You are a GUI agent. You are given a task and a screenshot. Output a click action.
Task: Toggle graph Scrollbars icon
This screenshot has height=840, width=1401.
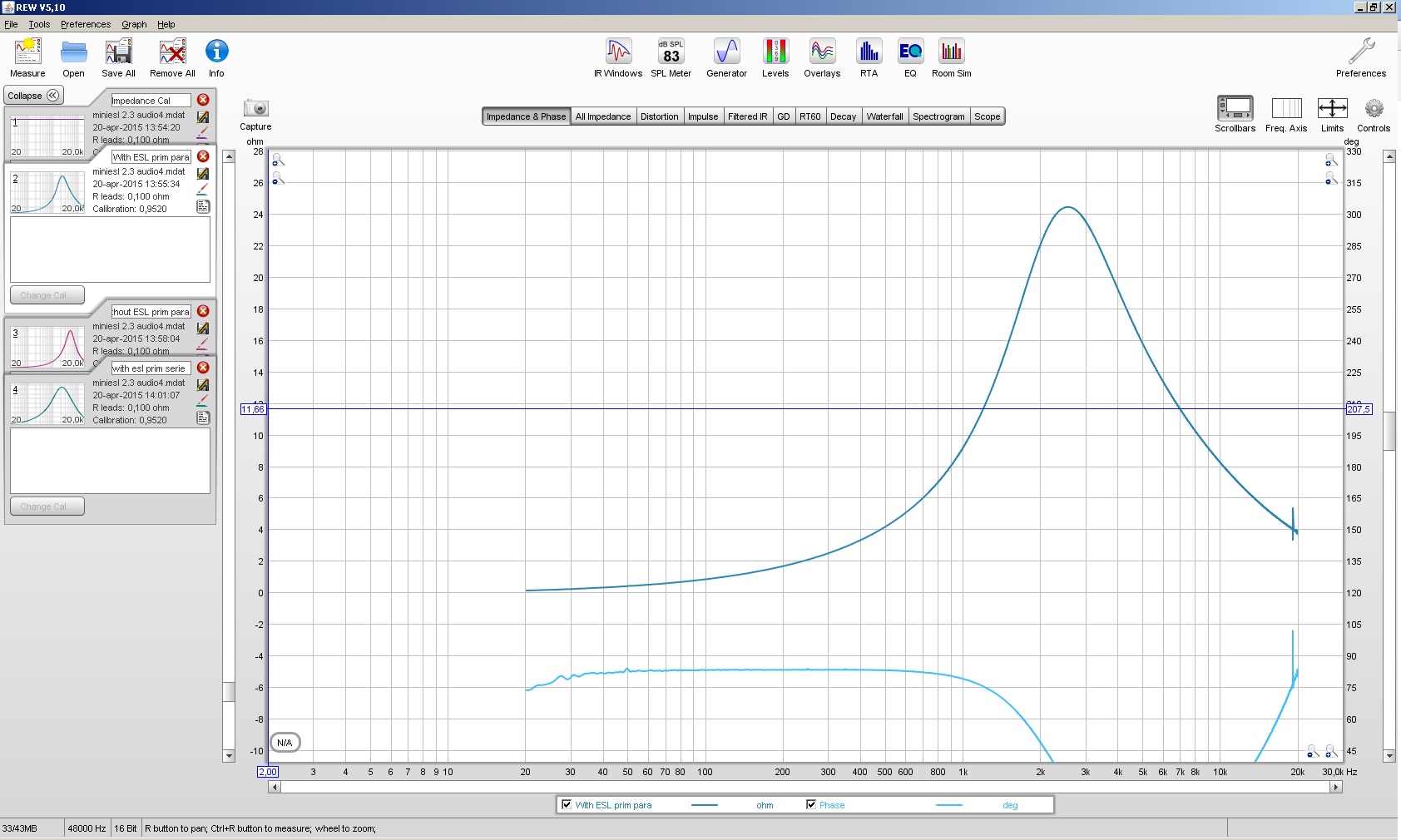1235,108
